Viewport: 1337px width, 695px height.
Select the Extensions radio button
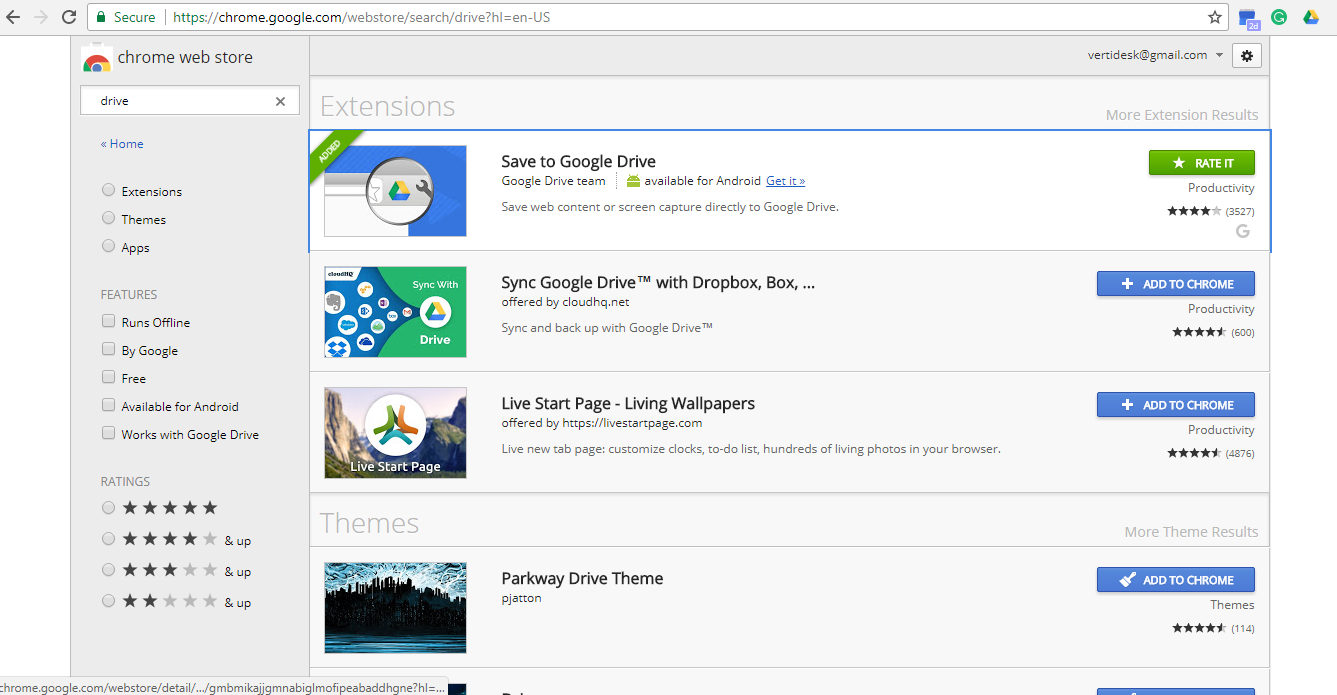[108, 190]
